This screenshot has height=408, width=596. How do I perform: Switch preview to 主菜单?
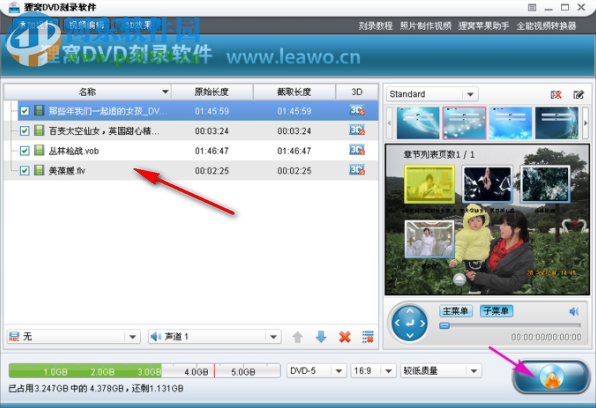click(456, 311)
